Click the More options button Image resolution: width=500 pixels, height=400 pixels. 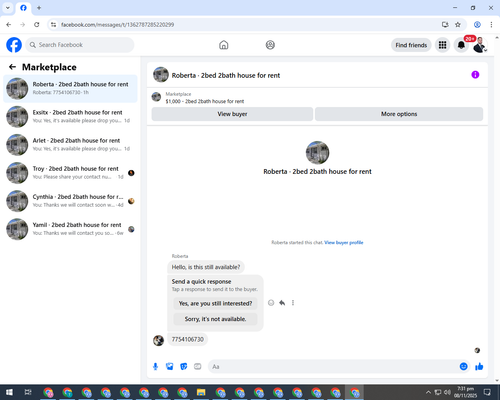(x=399, y=114)
